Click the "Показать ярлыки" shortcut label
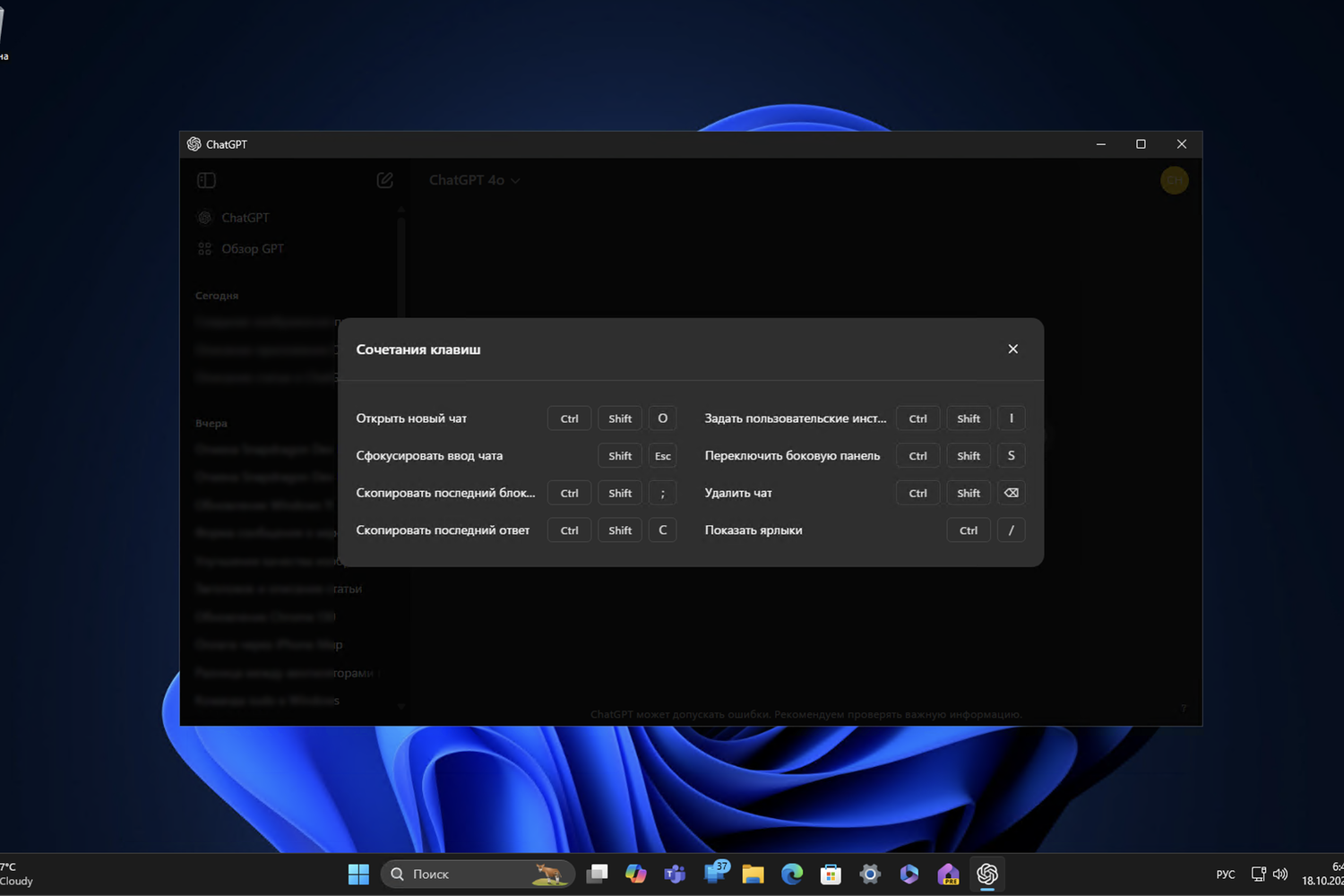1344x896 pixels. click(754, 530)
